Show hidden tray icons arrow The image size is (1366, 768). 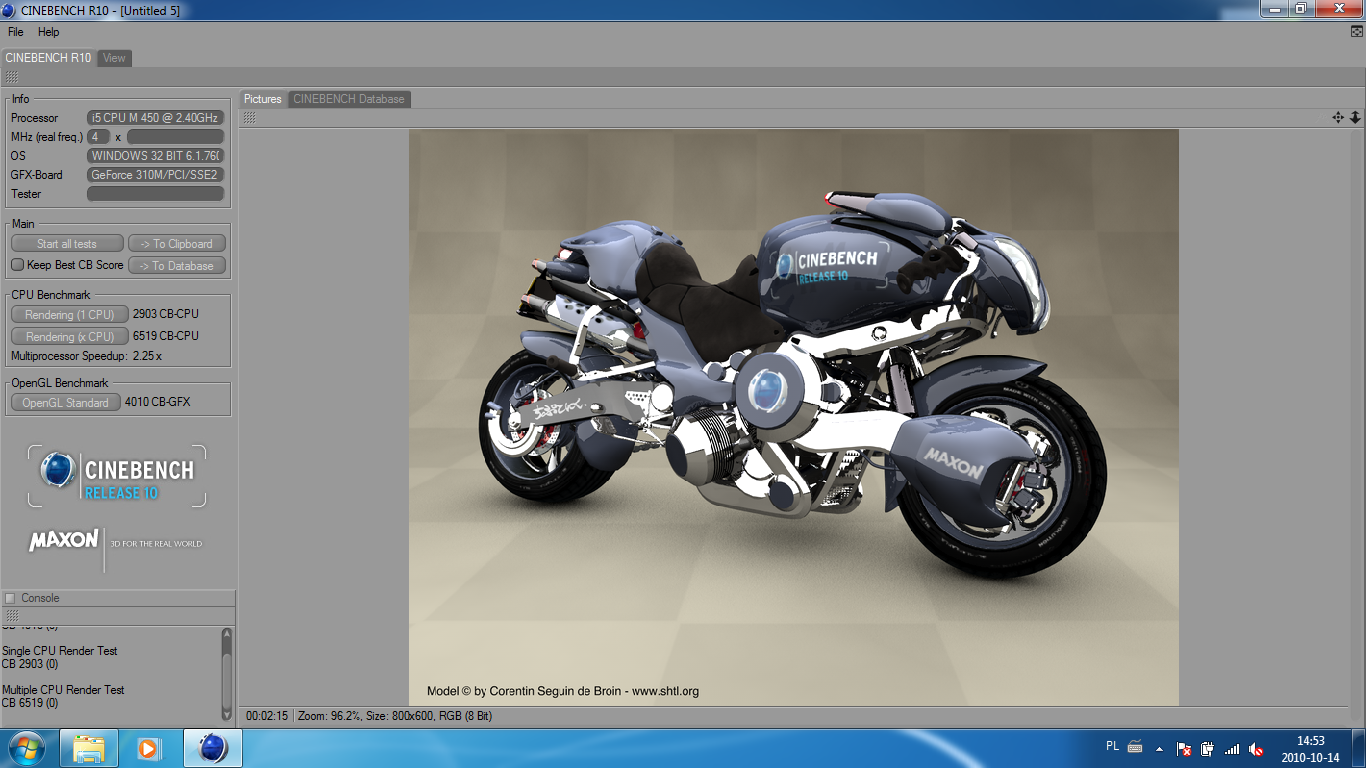[1160, 748]
